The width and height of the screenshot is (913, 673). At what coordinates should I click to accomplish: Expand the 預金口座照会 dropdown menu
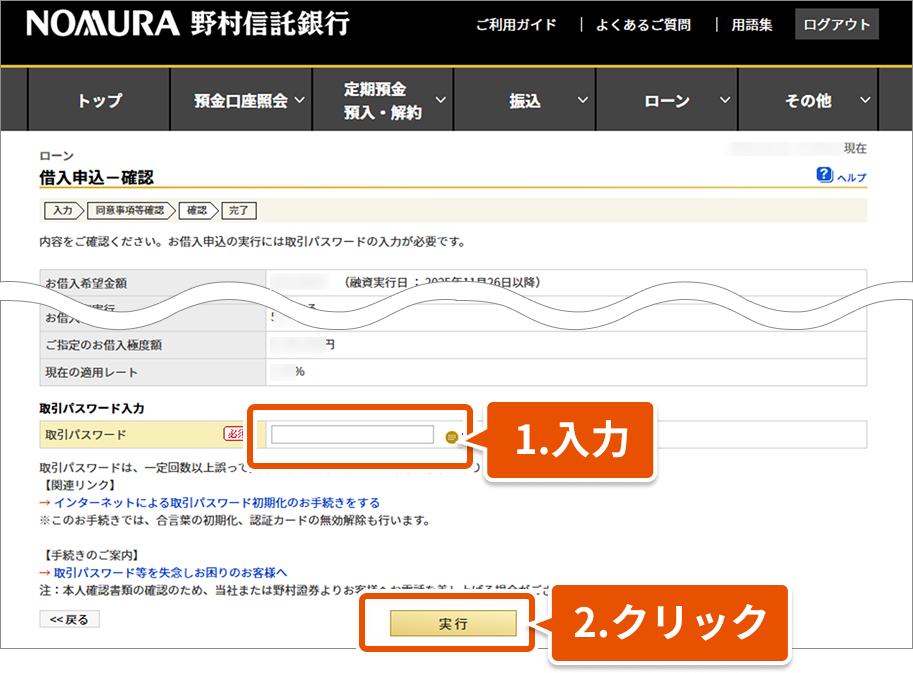[248, 101]
